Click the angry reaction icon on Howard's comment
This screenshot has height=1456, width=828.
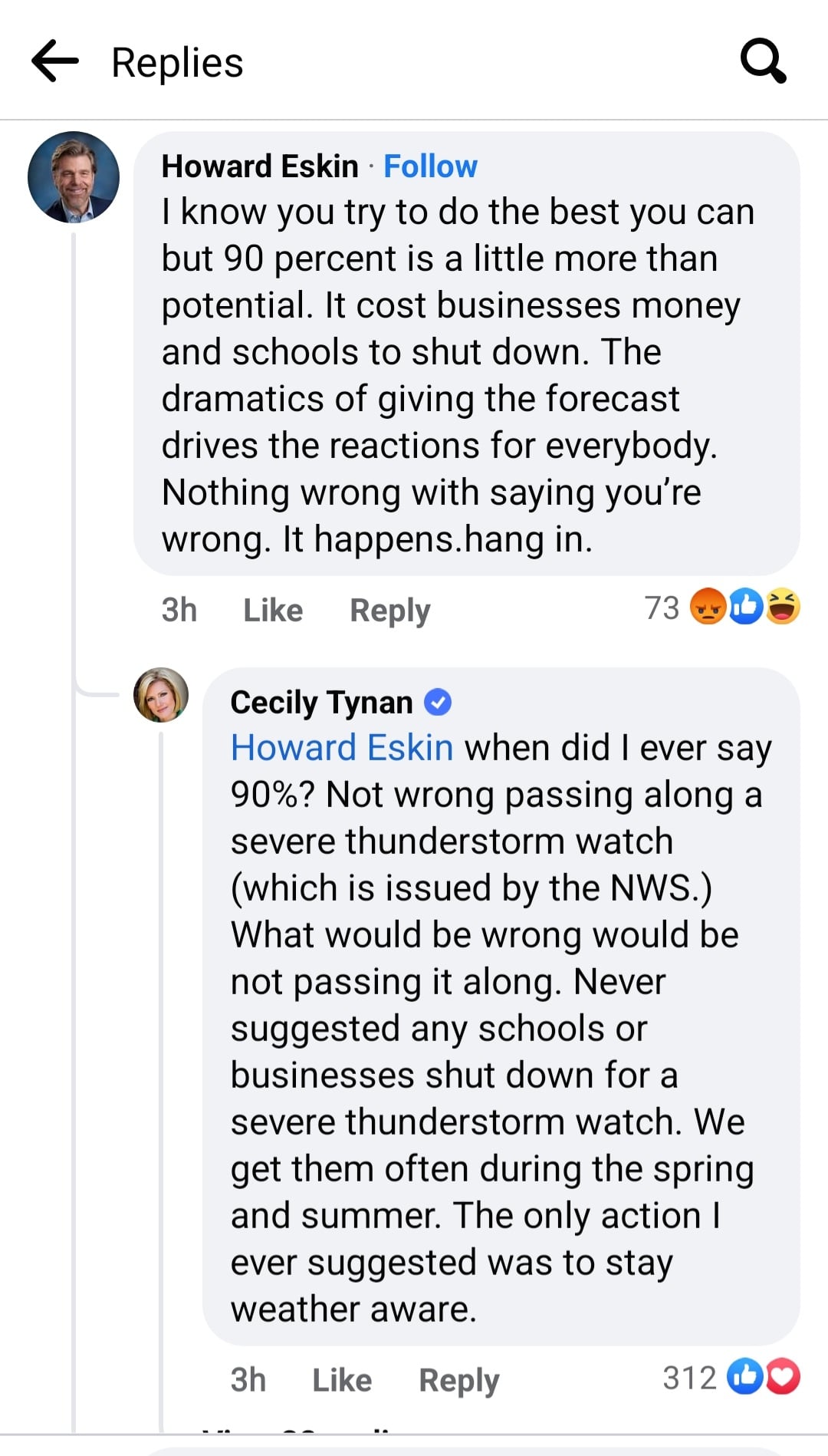pyautogui.click(x=708, y=607)
